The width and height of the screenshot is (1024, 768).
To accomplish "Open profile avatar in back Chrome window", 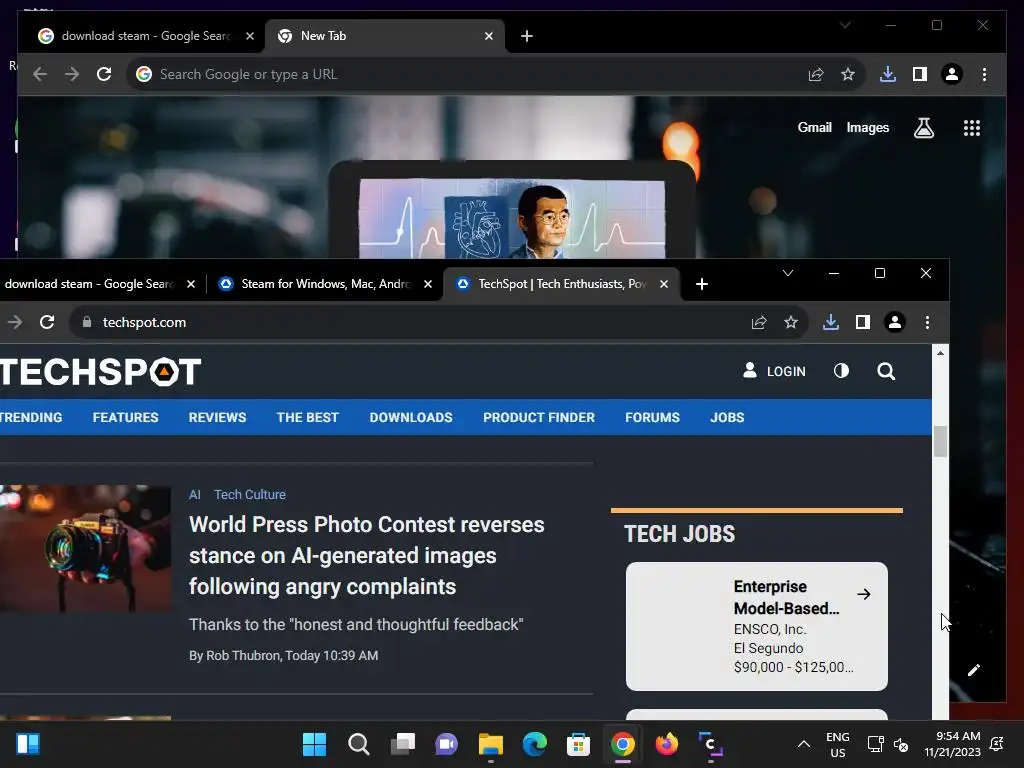I will point(952,74).
